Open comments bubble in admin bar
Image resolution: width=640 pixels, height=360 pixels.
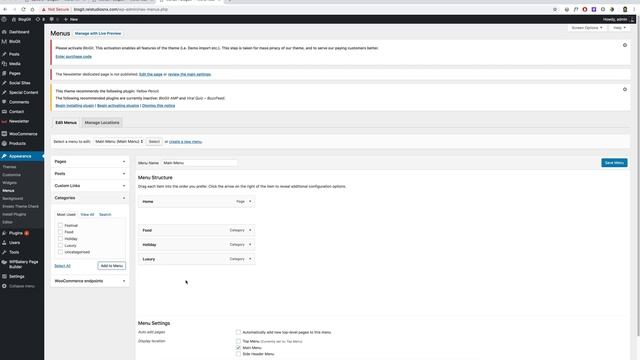point(51,19)
